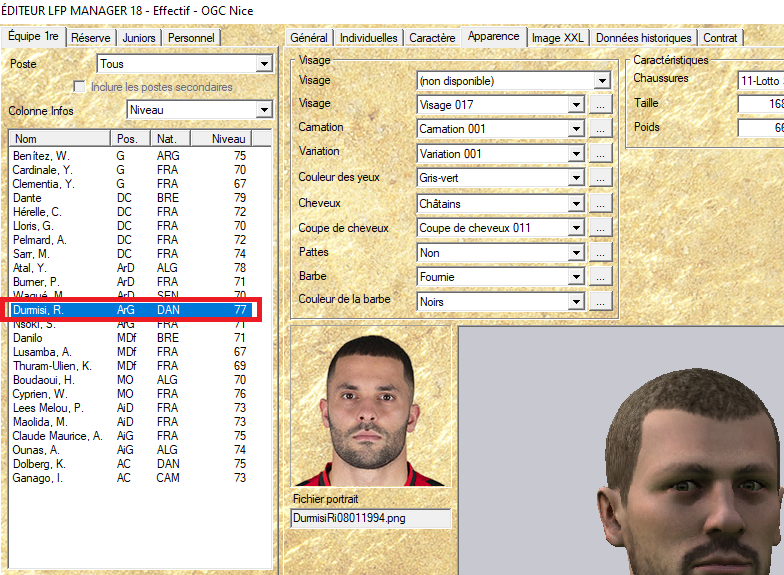This screenshot has height=575, width=784.
Task: Sort player list by Niveau column header
Action: pos(221,138)
